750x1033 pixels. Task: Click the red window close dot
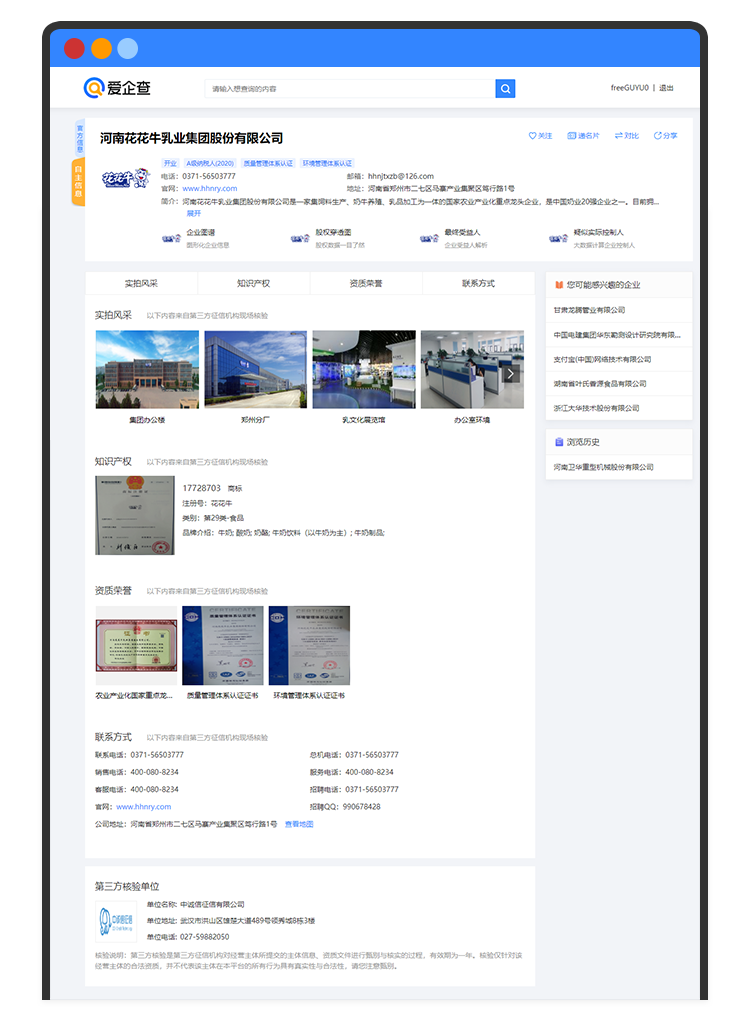click(x=74, y=49)
